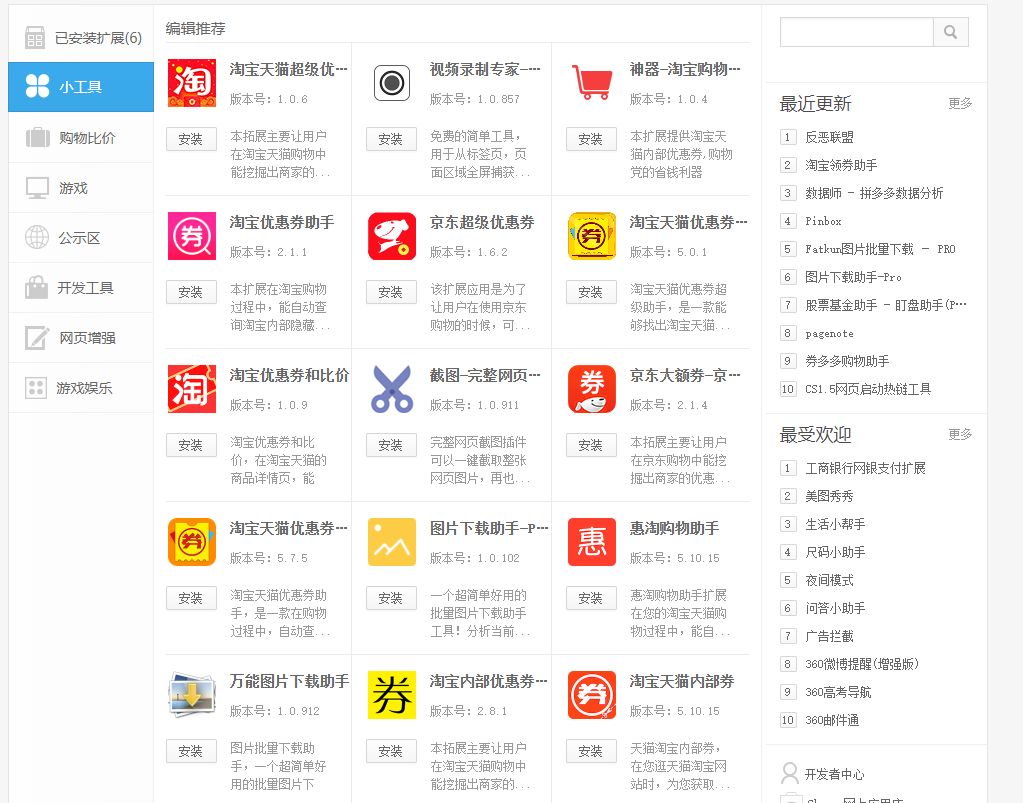1023x803 pixels.
Task: Open 美图秀秀 in most popular
Action: [829, 496]
